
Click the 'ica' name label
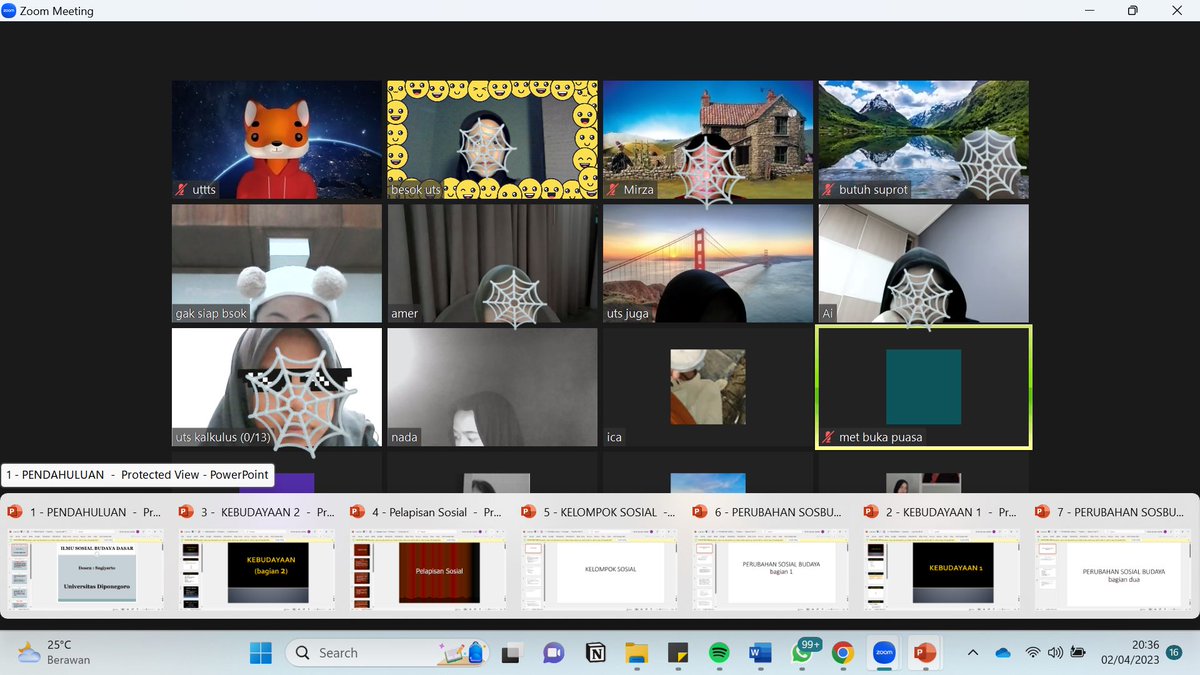[x=614, y=437]
